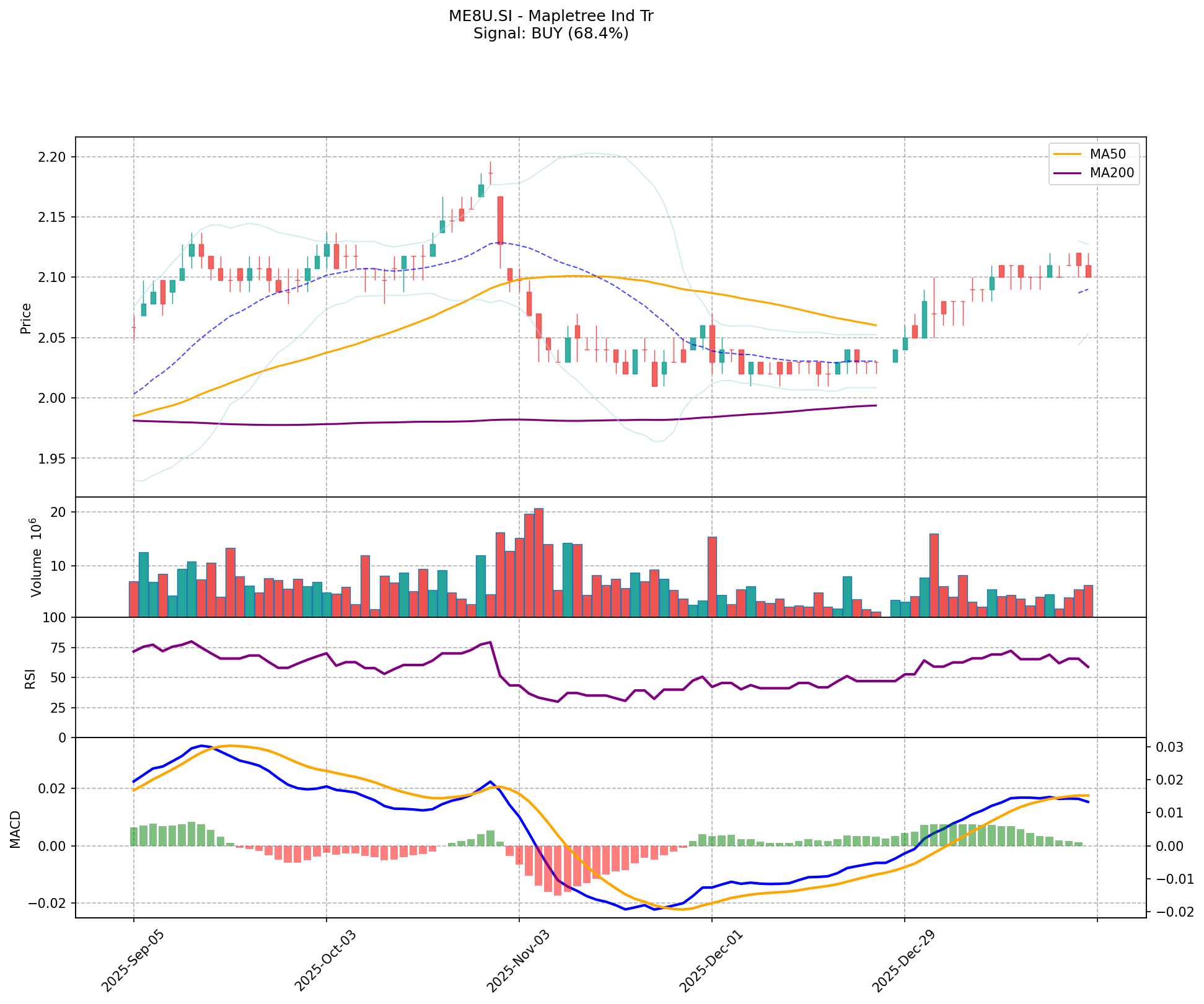
Task: Click the orange MA50 legend line swatch
Action: click(1068, 154)
